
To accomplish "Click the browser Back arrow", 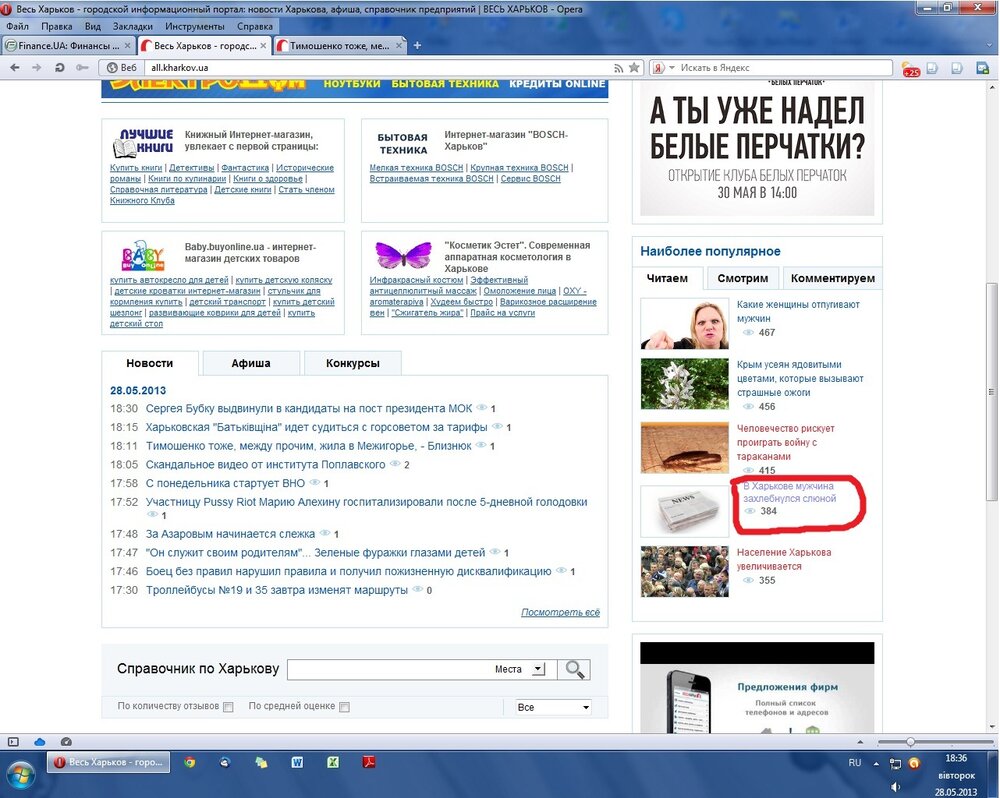I will [x=15, y=68].
